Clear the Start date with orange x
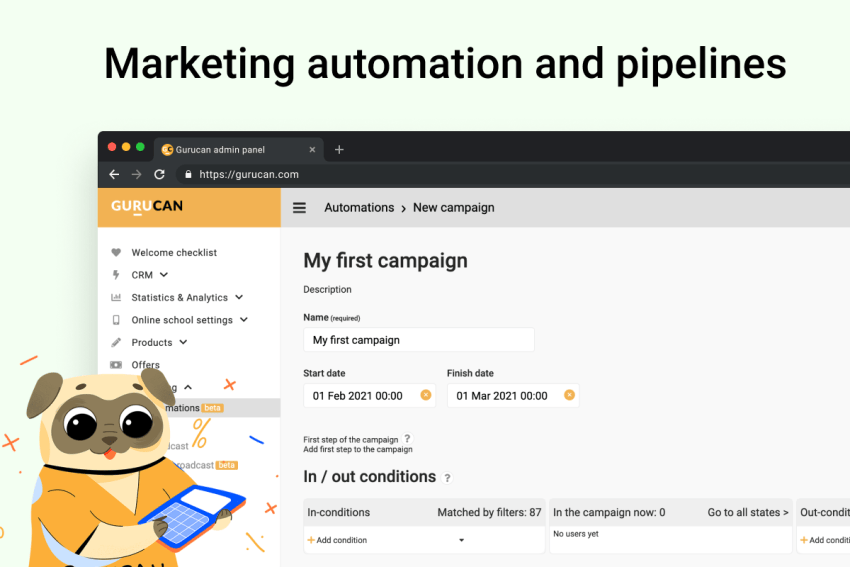This screenshot has height=567, width=850. 426,395
